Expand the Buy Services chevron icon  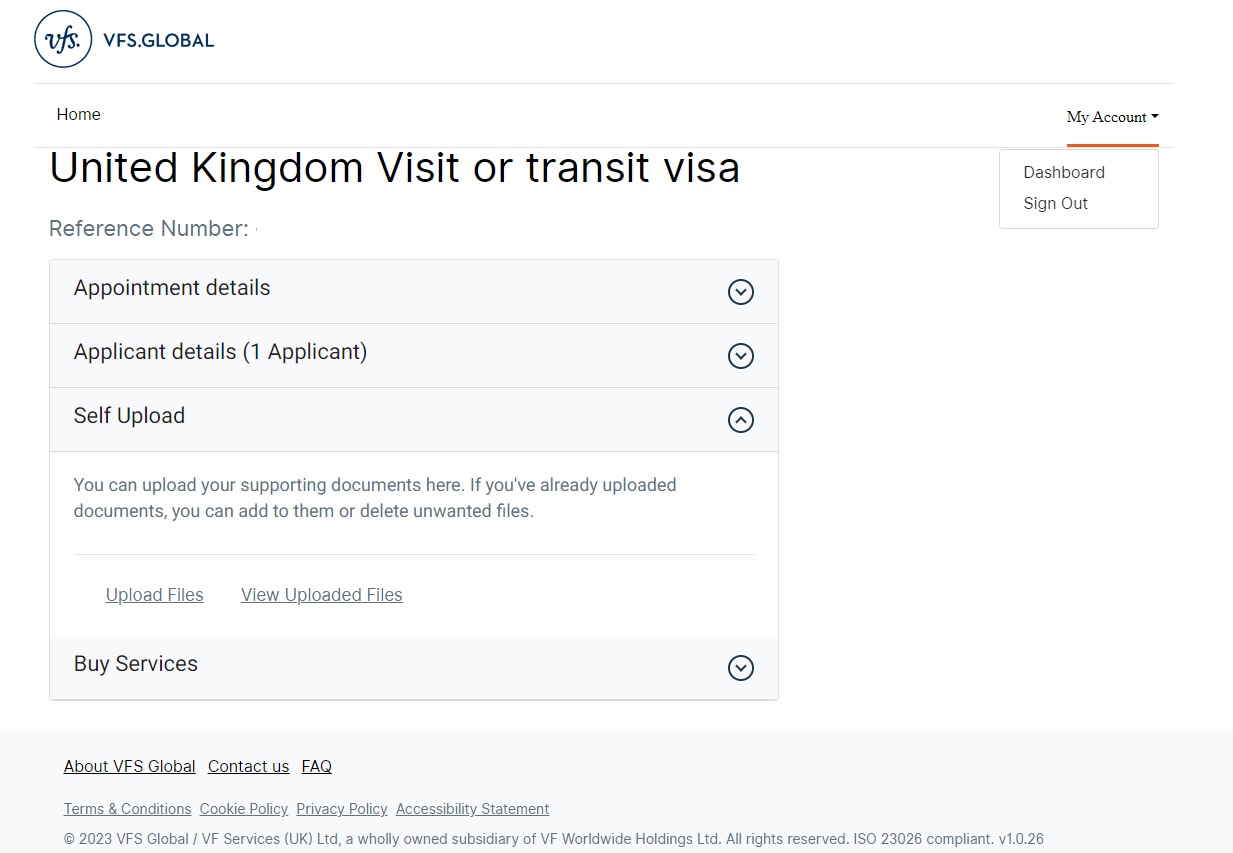coord(740,668)
